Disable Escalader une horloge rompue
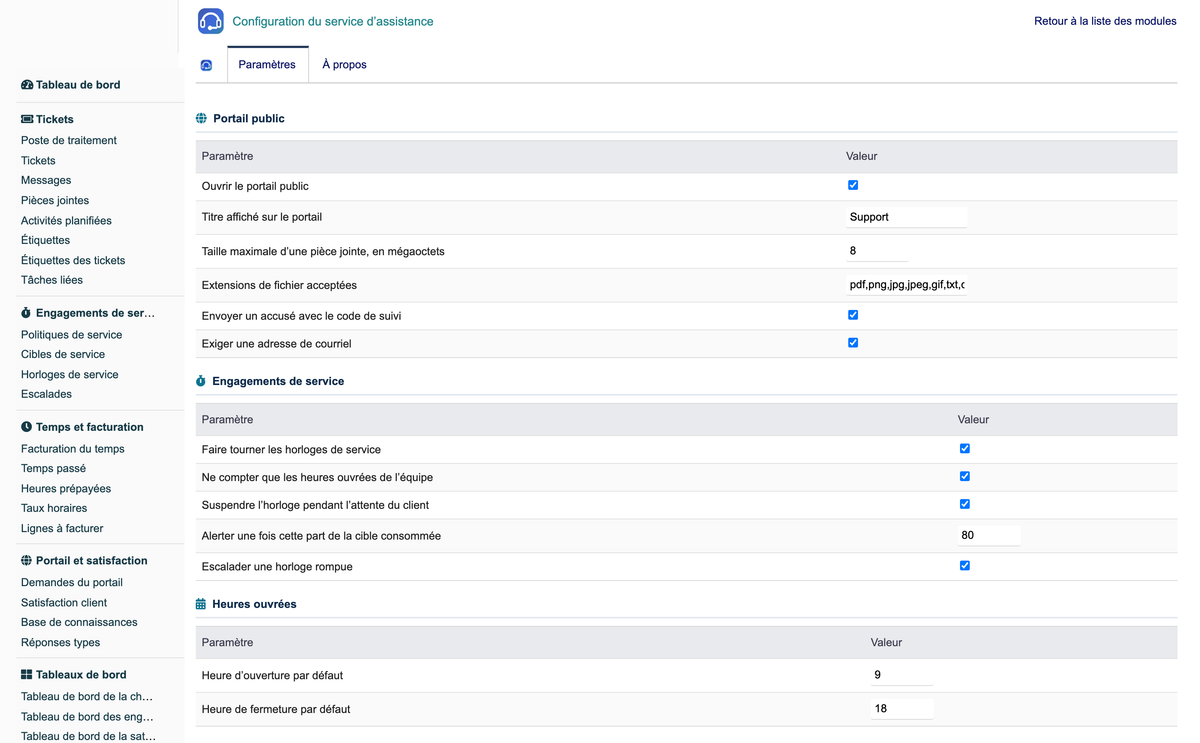The width and height of the screenshot is (1200, 743). (965, 566)
